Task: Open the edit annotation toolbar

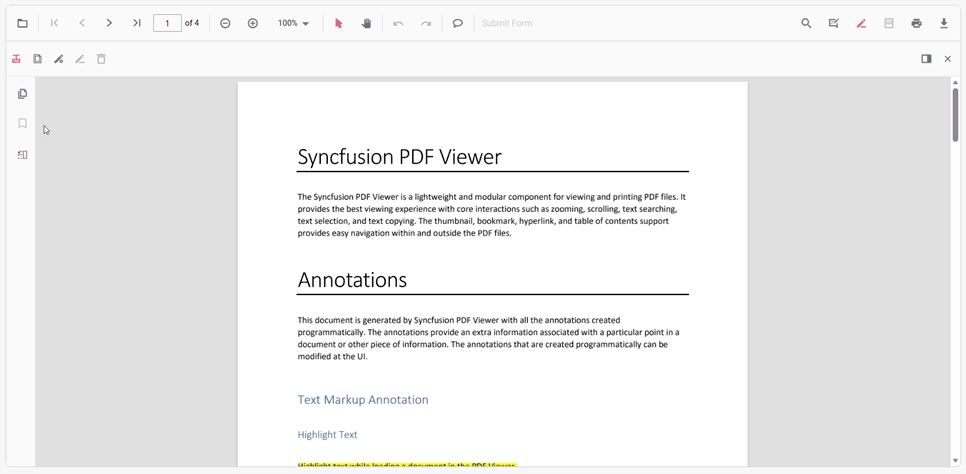Action: [834, 23]
